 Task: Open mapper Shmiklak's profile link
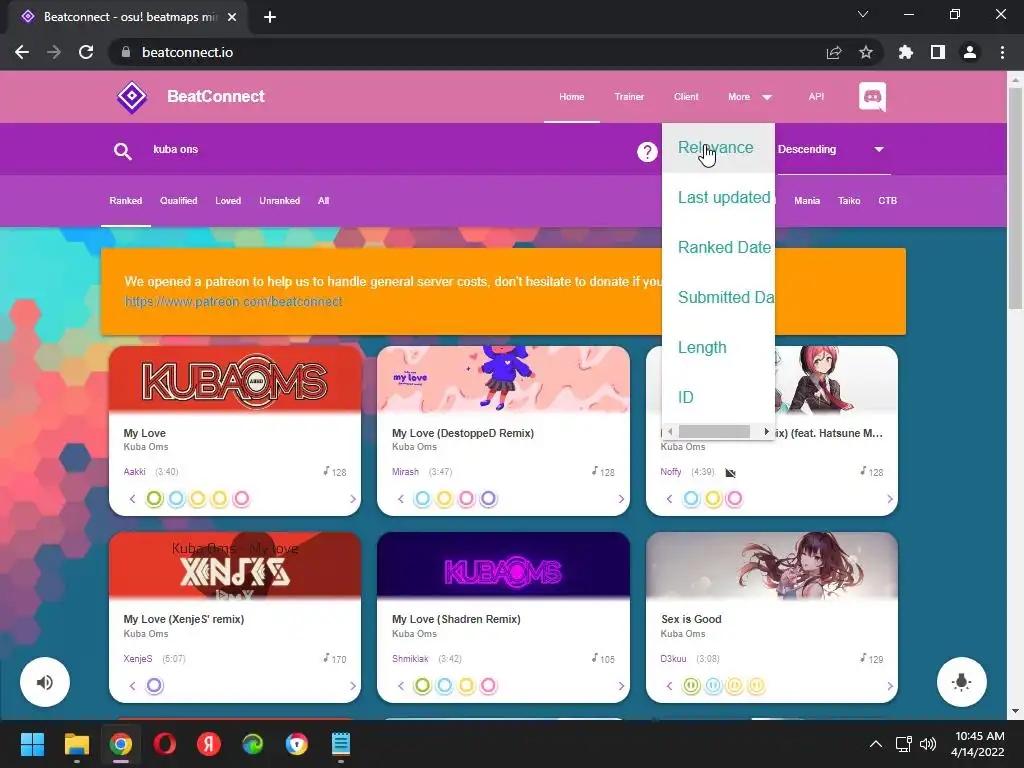click(410, 659)
